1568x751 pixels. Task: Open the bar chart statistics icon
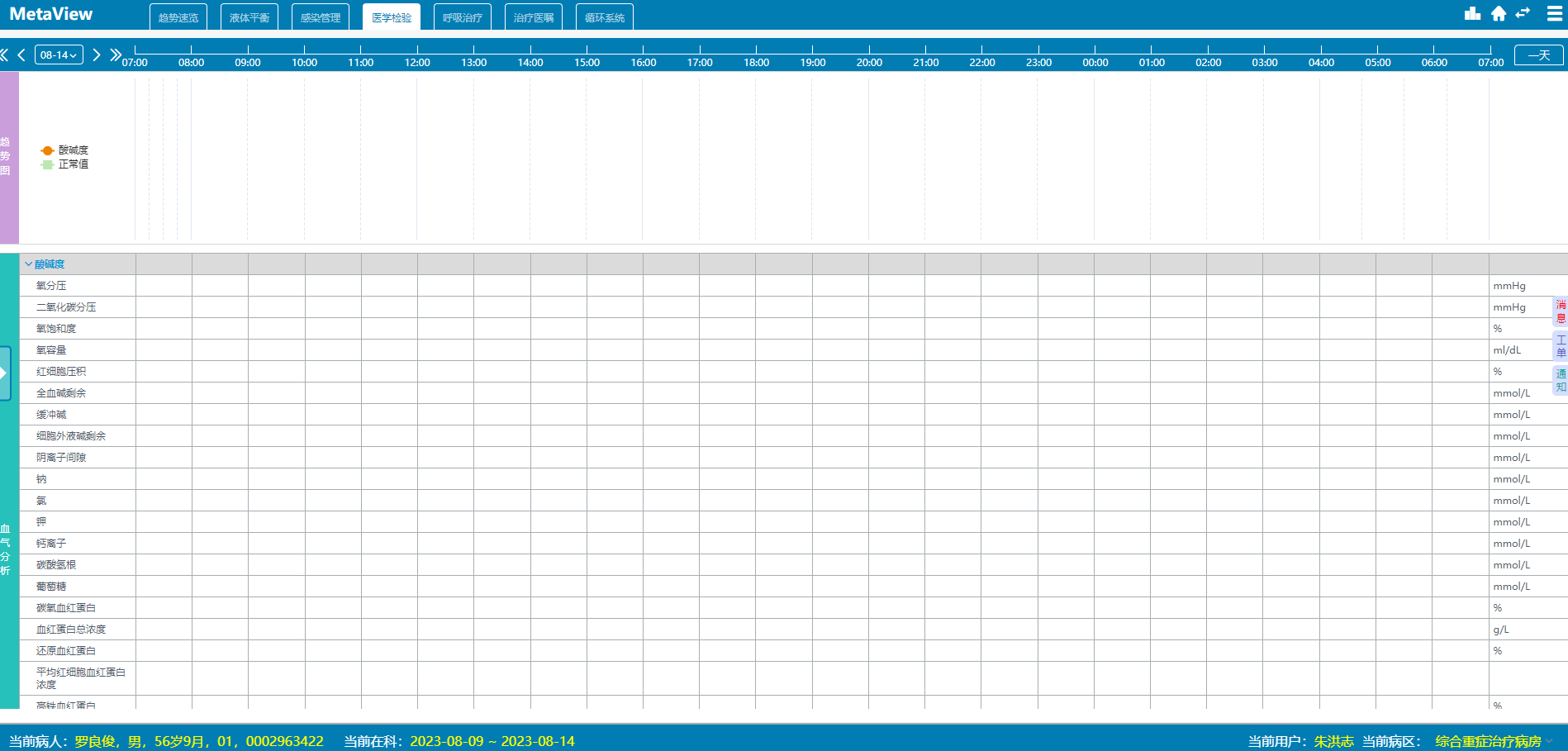[1472, 13]
